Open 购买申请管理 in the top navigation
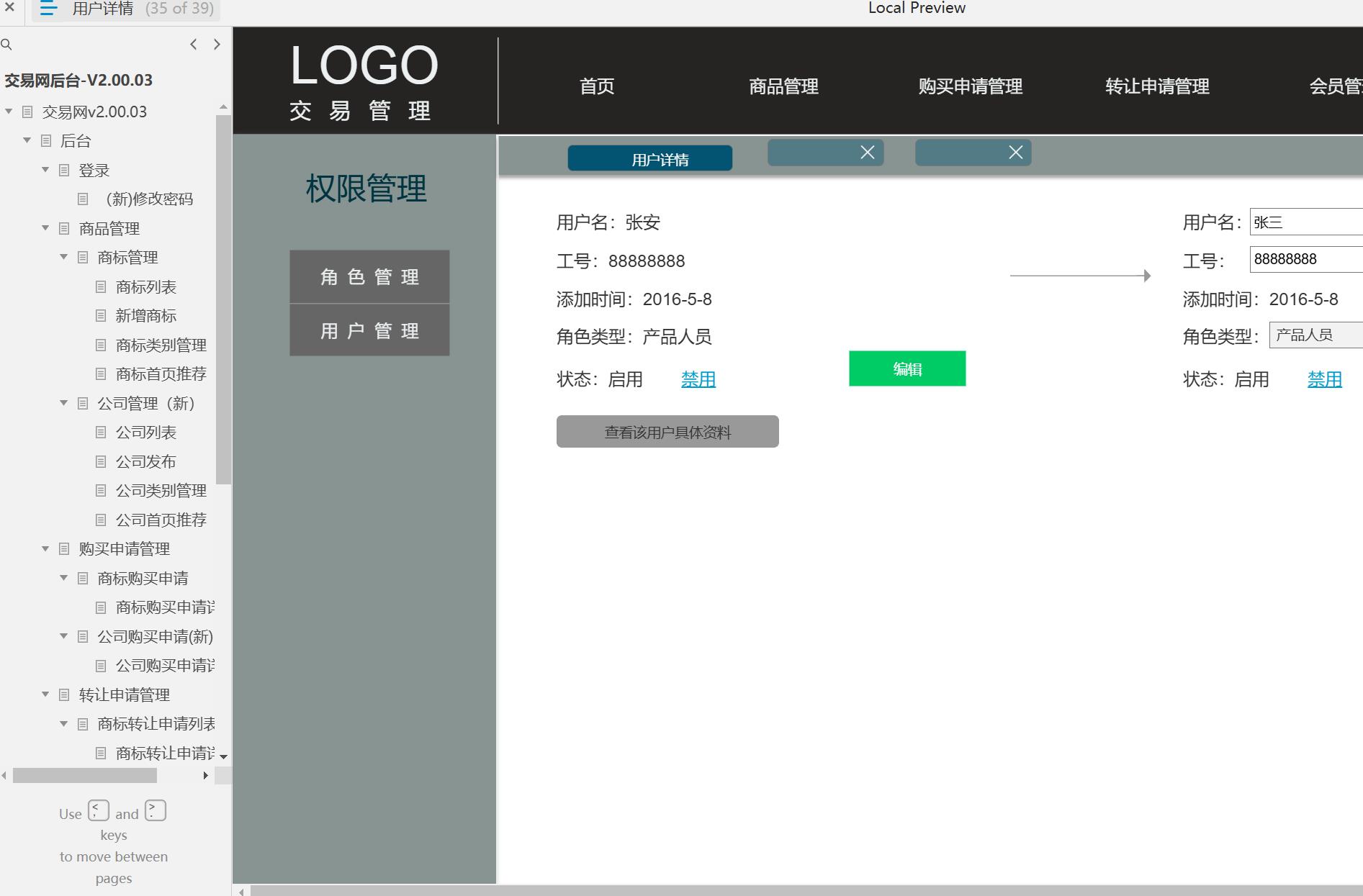 [x=970, y=86]
